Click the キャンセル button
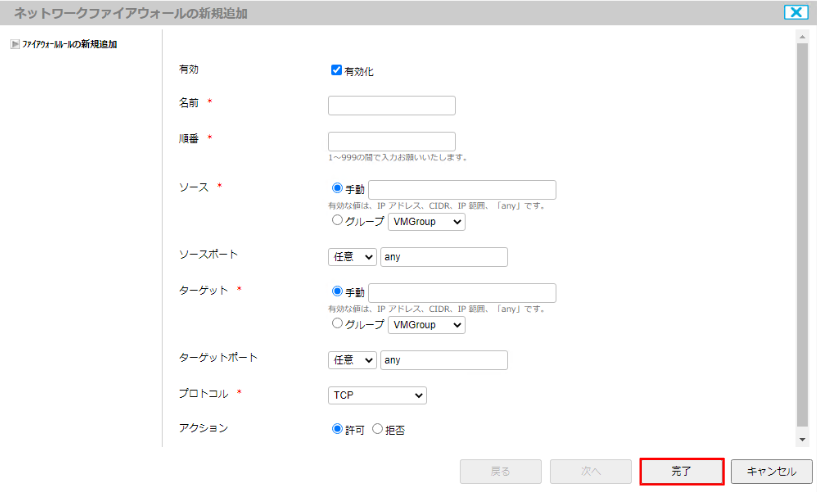The height and width of the screenshot is (492, 817). click(x=772, y=471)
